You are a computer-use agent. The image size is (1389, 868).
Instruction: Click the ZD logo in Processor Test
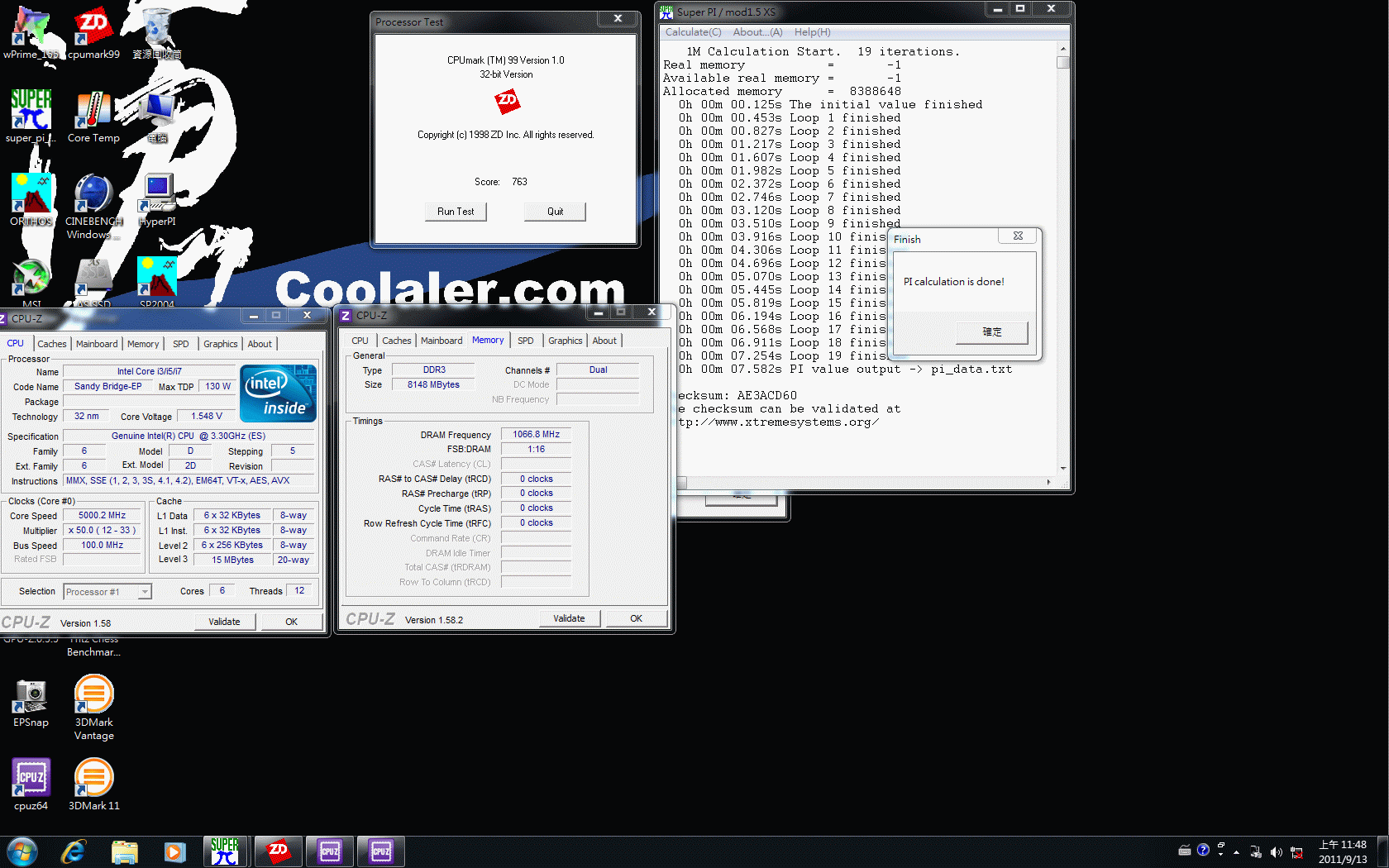click(507, 102)
